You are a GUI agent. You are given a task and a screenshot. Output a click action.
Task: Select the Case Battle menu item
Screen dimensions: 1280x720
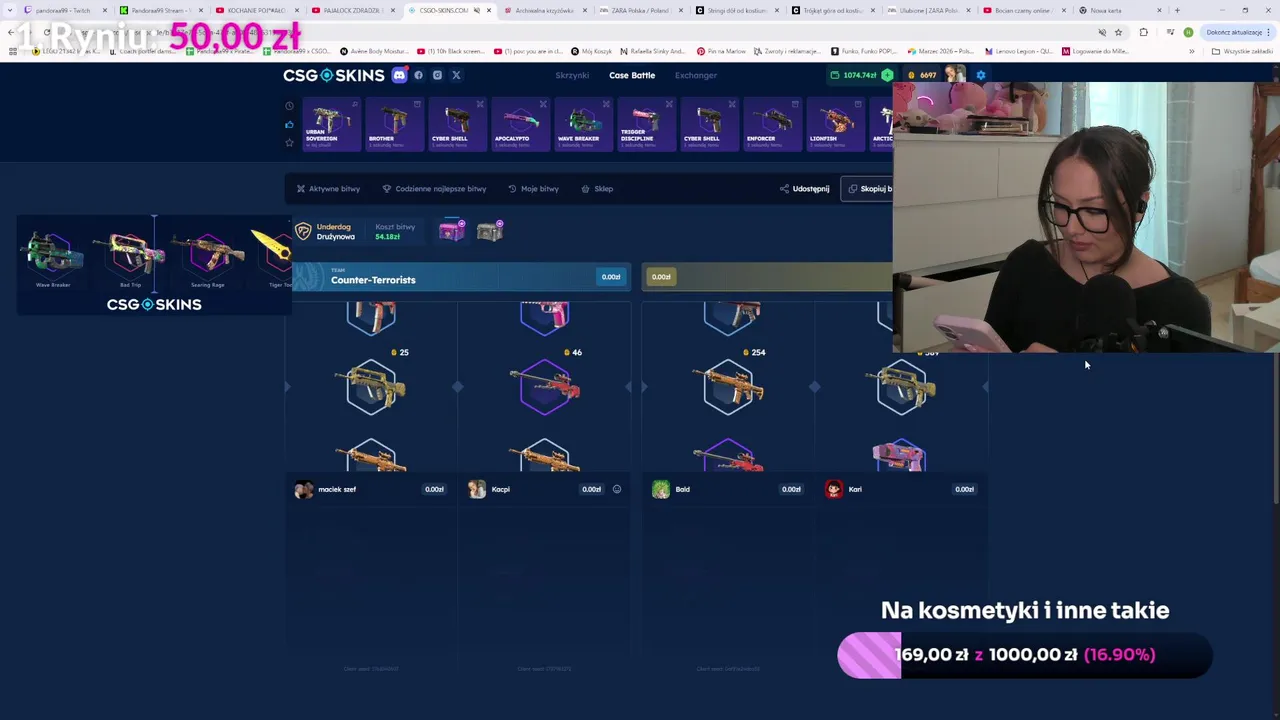(632, 75)
